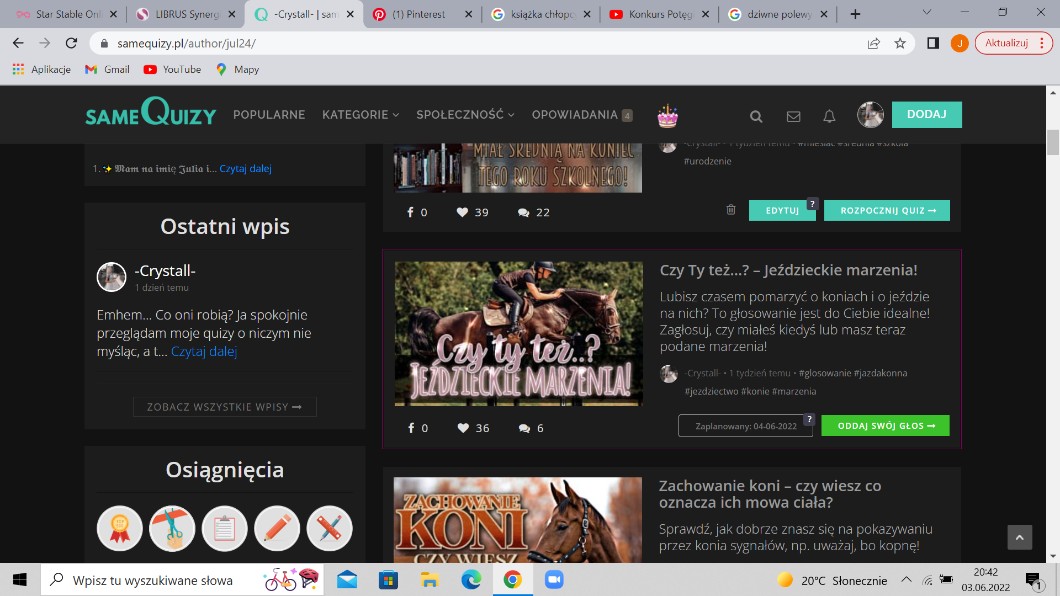Open the Jeździeckie marzenia quiz thumbnail
The height and width of the screenshot is (596, 1060).
518,333
